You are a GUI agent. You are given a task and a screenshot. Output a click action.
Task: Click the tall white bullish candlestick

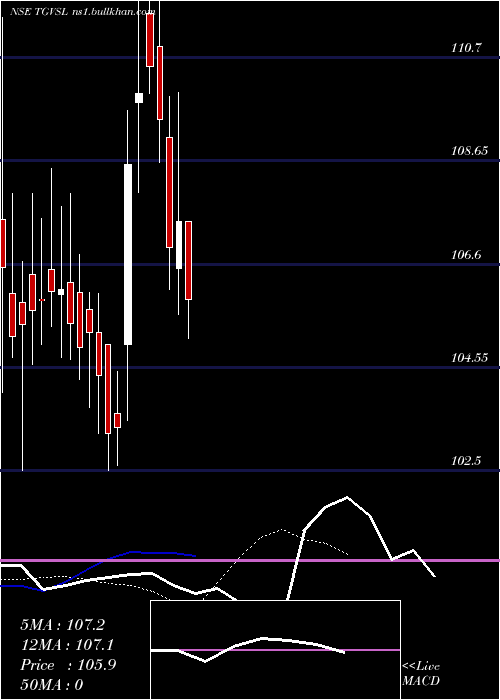[x=128, y=254]
